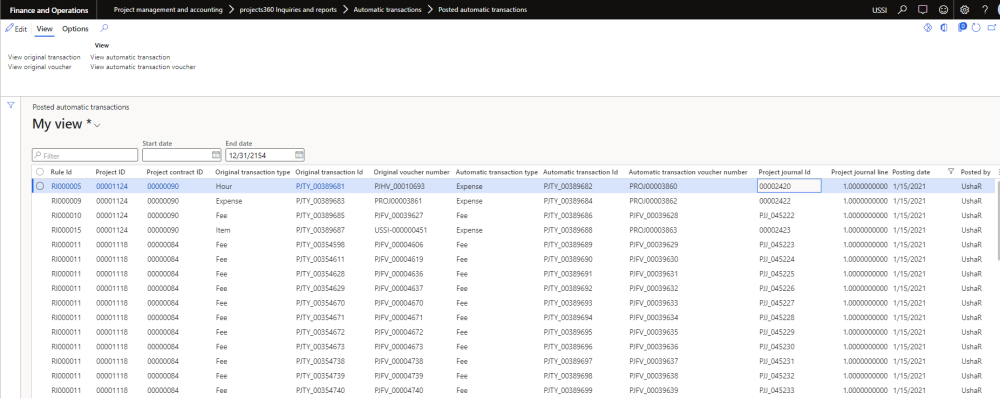Click View original transaction
Image resolution: width=1000 pixels, height=400 pixels.
coord(44,58)
